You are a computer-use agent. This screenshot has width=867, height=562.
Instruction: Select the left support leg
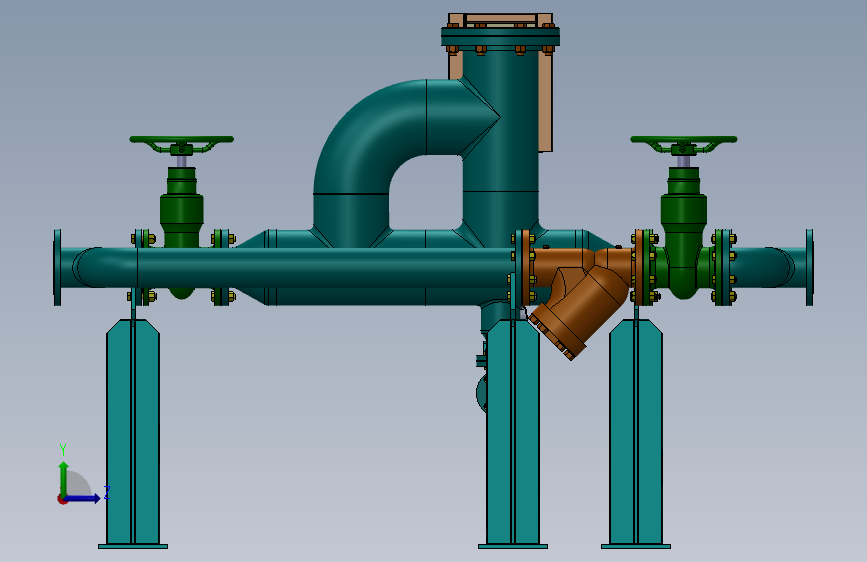(133, 431)
